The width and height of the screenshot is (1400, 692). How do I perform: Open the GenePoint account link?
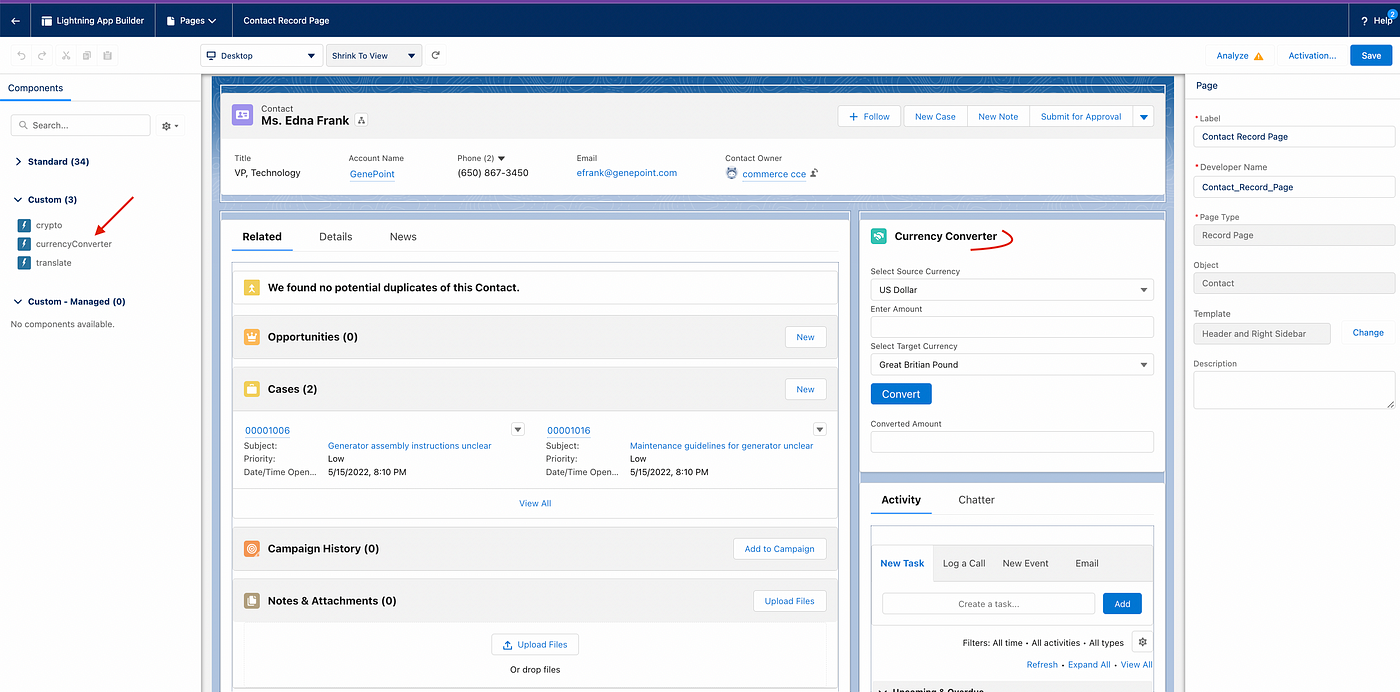click(x=372, y=174)
